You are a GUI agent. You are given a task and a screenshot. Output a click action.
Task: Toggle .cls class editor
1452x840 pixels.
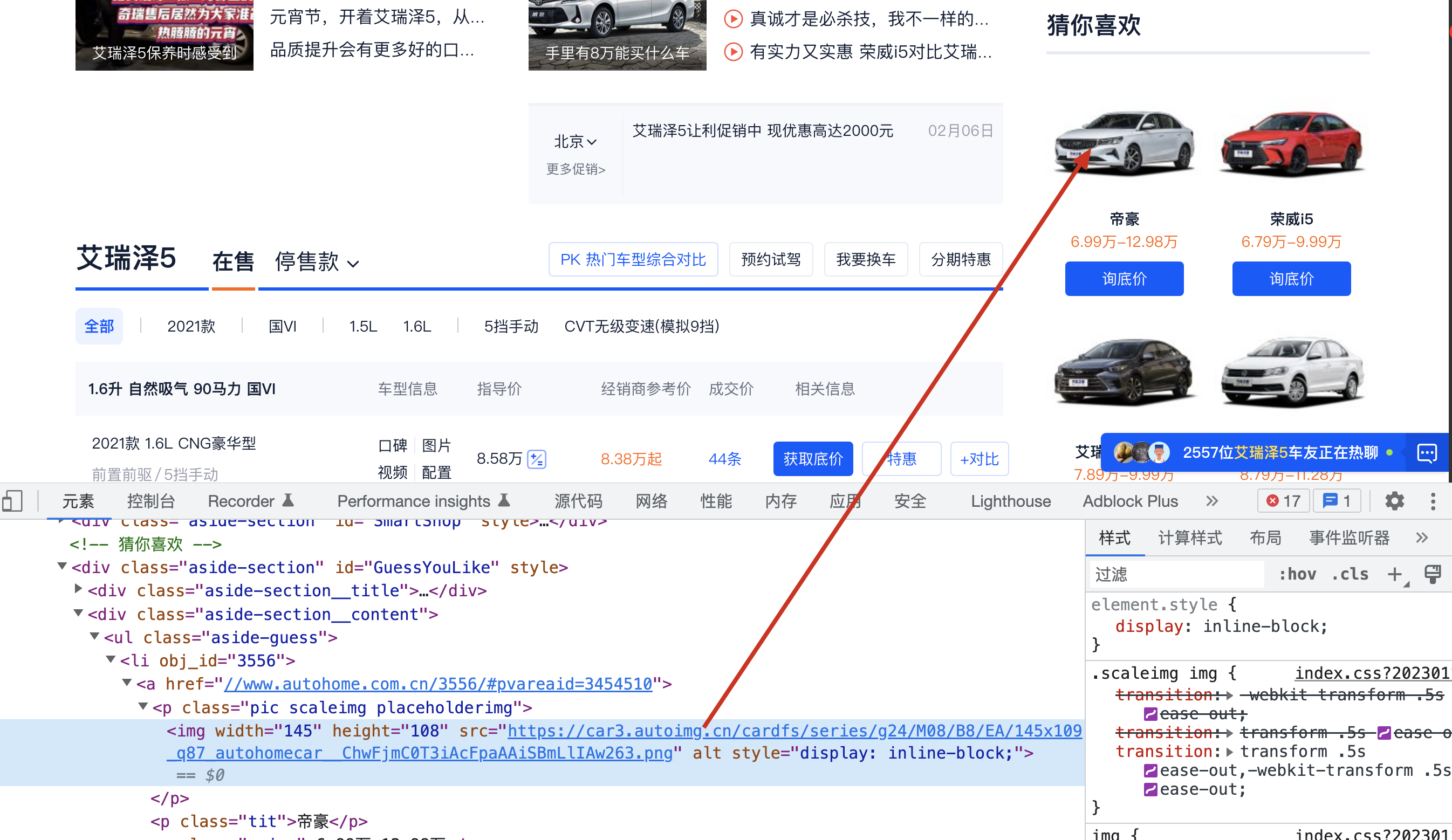coord(1350,574)
